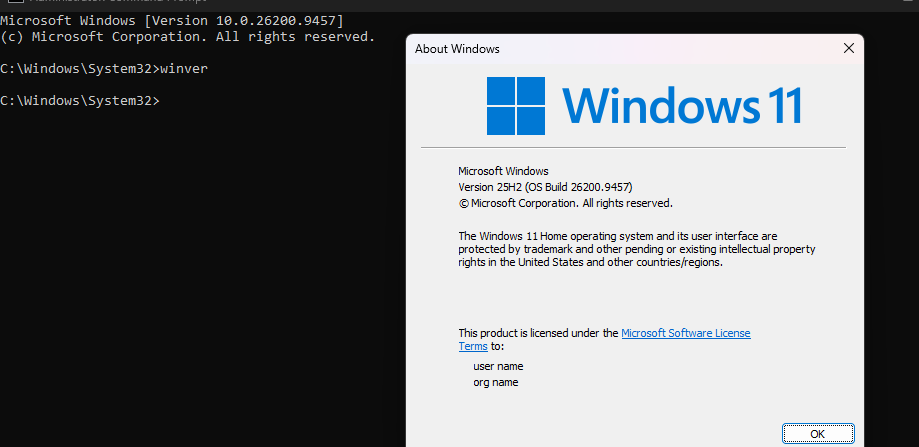Click the last C:\Windows\System32> prompt
This screenshot has width=919, height=447.
click(80, 101)
